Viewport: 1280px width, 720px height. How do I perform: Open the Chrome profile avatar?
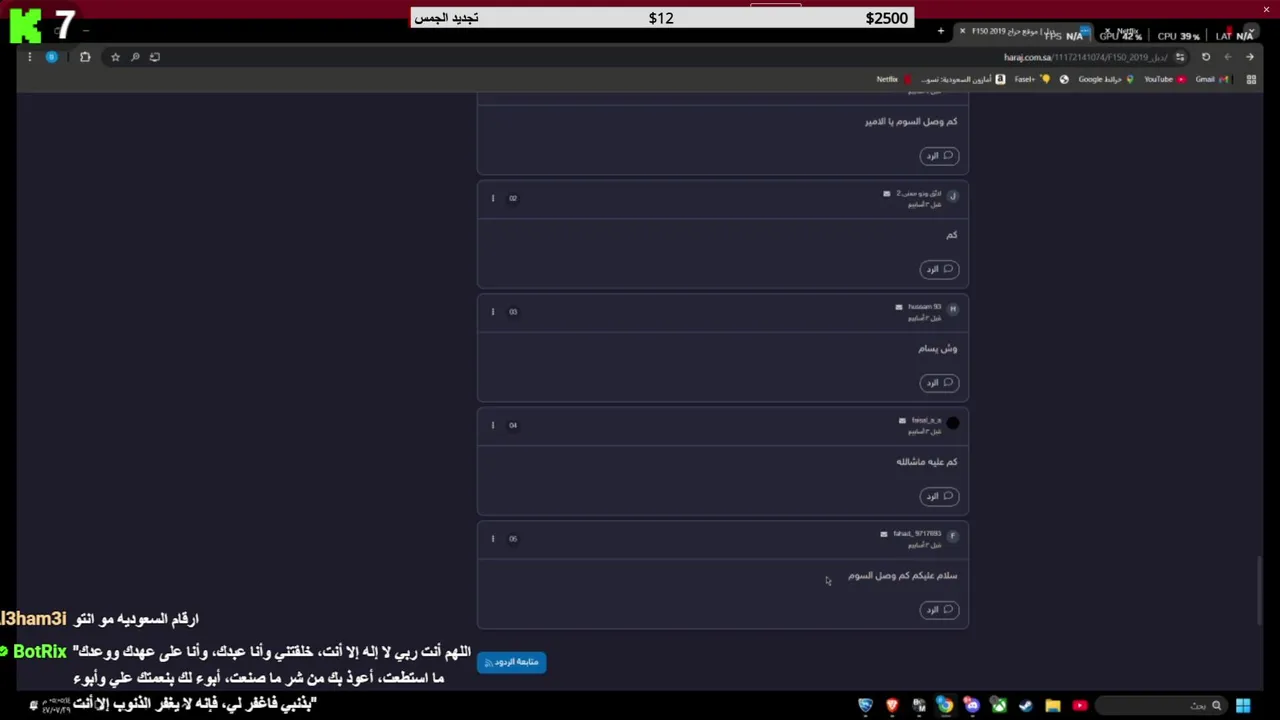(x=52, y=57)
